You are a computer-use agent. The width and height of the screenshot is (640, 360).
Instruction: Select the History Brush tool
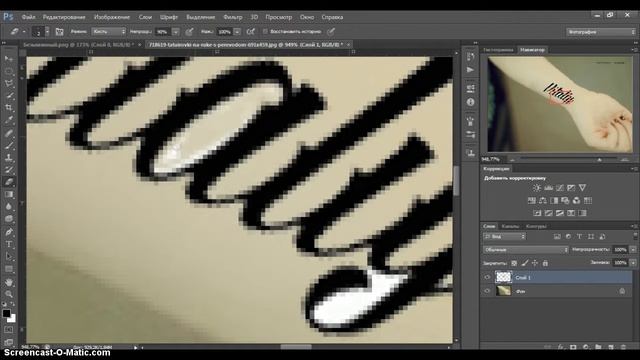[x=9, y=169]
